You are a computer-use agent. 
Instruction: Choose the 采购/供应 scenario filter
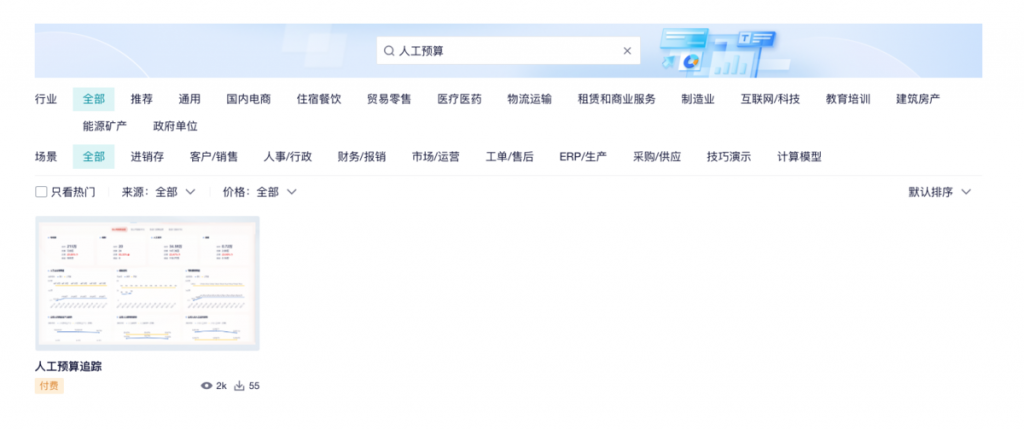(x=657, y=157)
